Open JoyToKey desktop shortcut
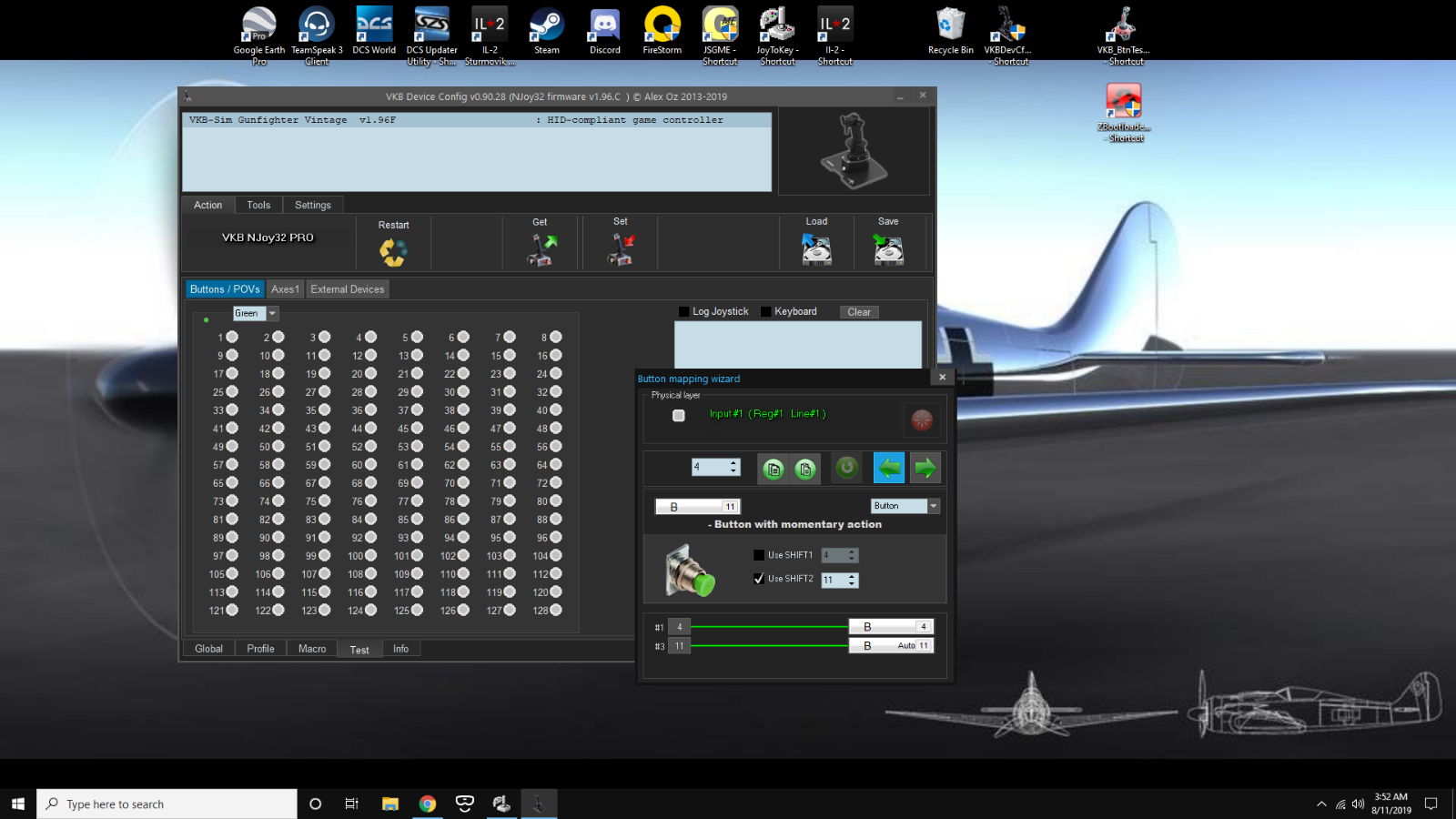Image resolution: width=1456 pixels, height=819 pixels. [777, 35]
